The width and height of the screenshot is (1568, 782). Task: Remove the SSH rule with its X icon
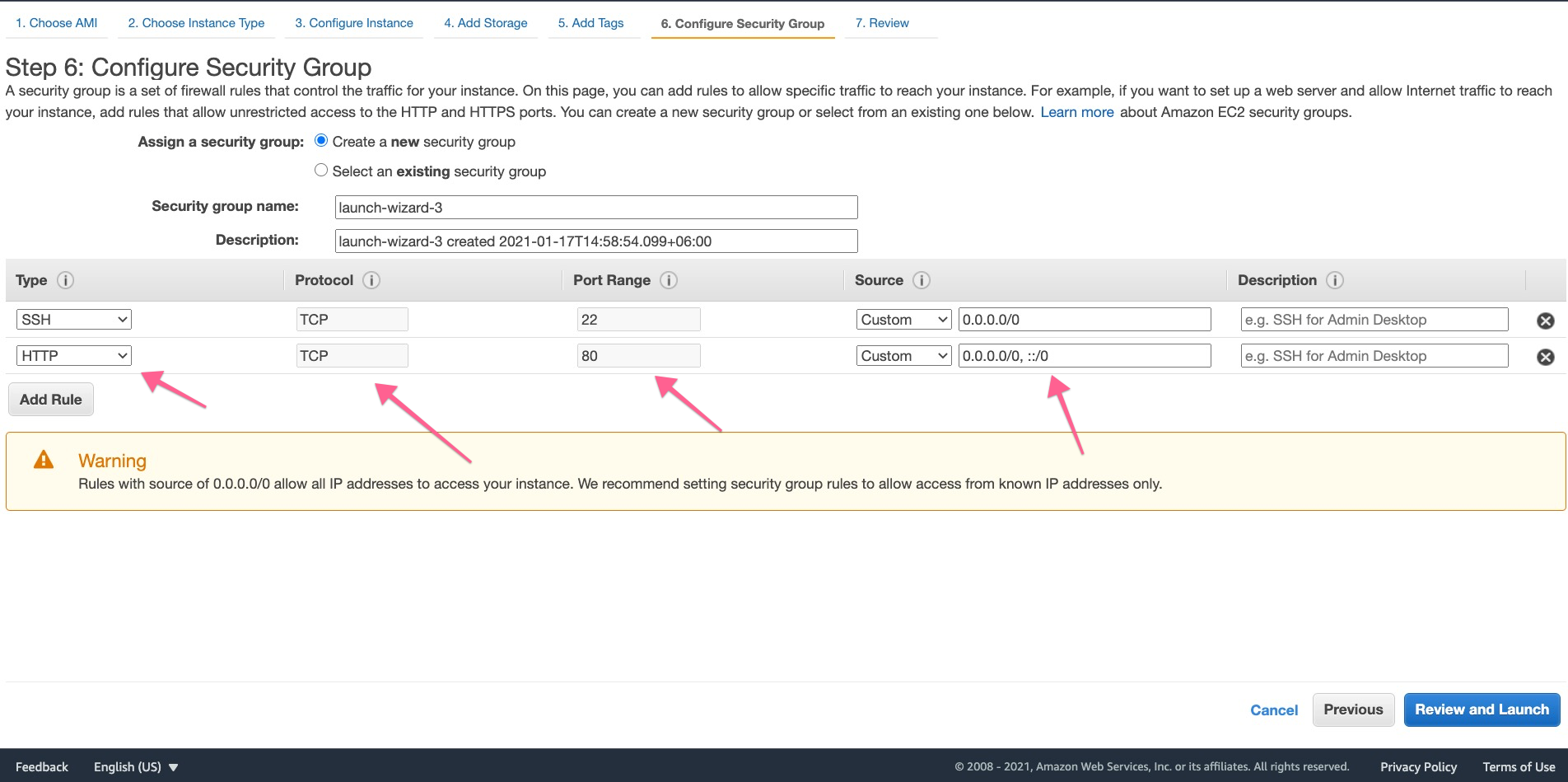tap(1546, 321)
